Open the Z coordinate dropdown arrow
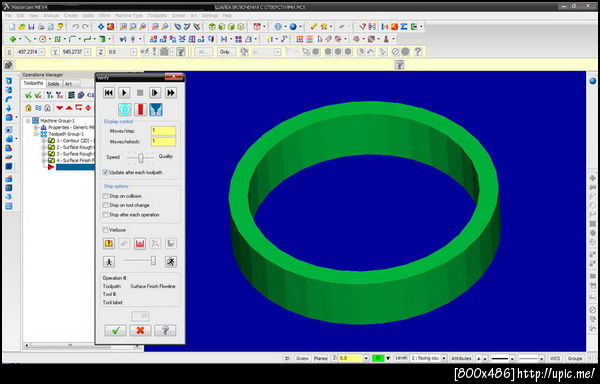 click(133, 52)
